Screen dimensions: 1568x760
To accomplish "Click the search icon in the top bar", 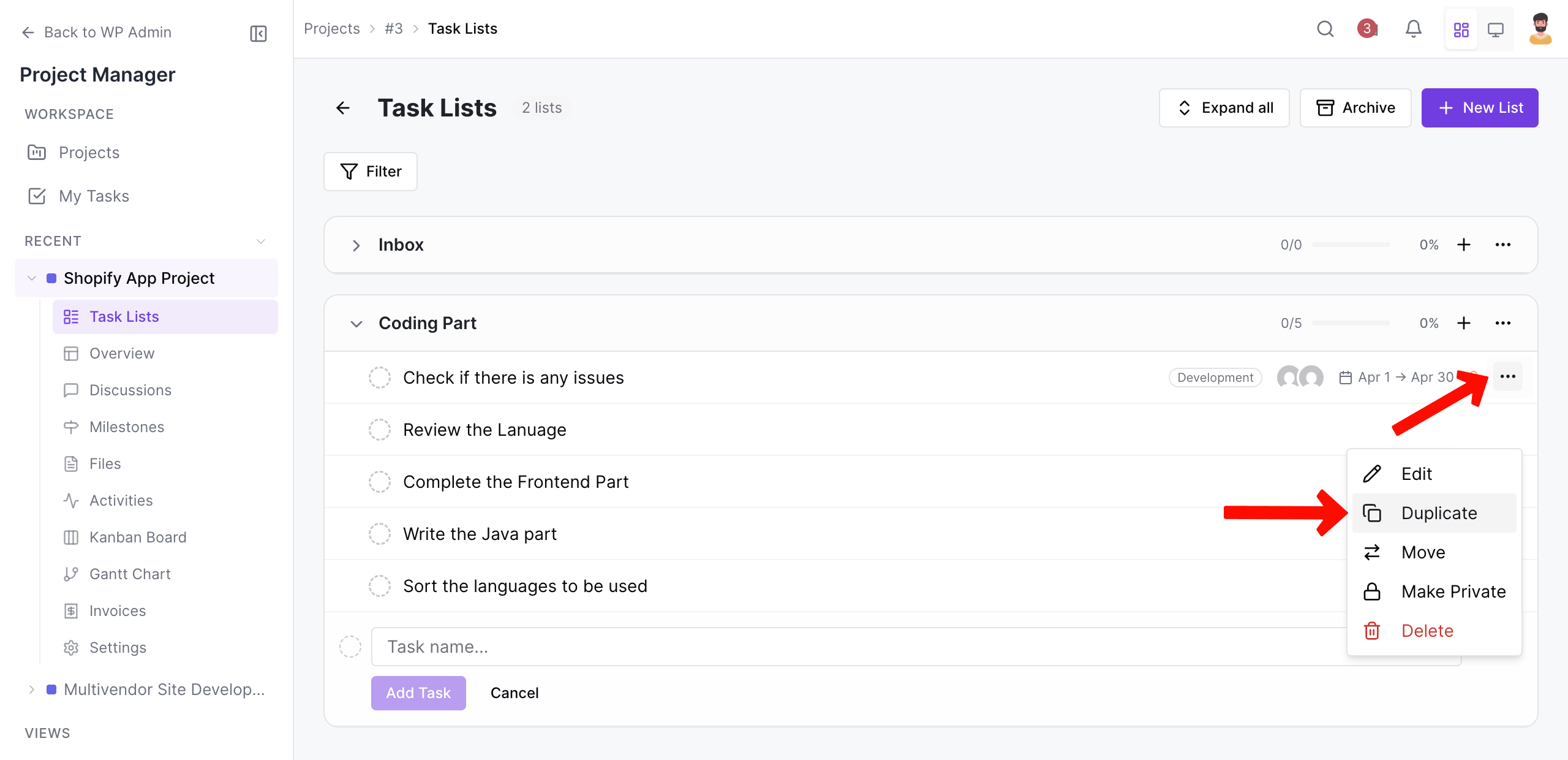I will click(x=1325, y=29).
